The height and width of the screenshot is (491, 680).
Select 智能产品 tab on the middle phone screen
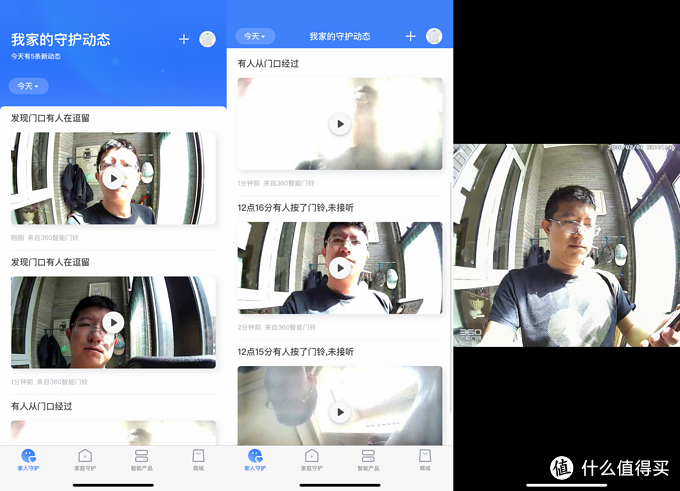point(368,460)
